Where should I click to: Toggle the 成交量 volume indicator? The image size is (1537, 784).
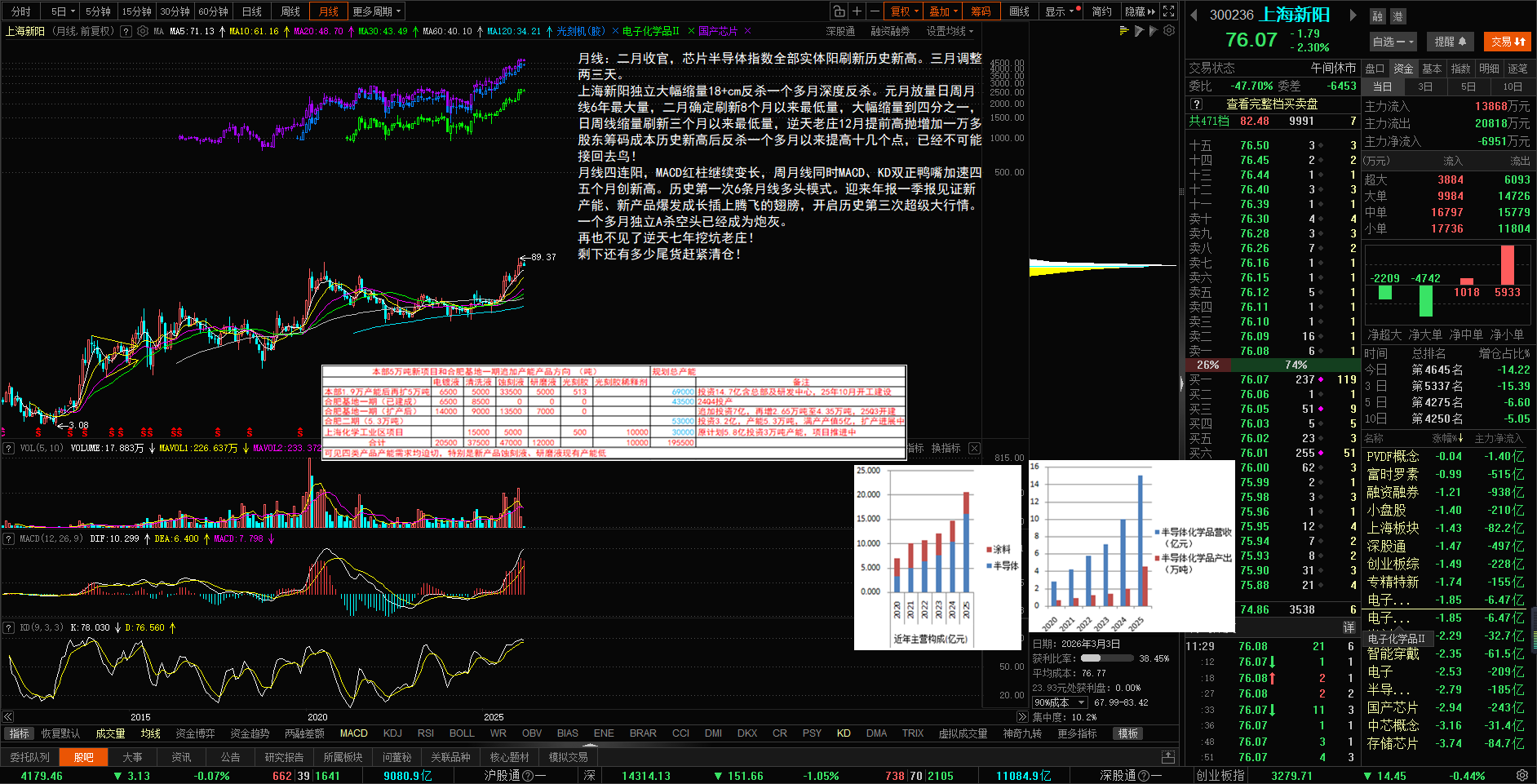point(110,733)
